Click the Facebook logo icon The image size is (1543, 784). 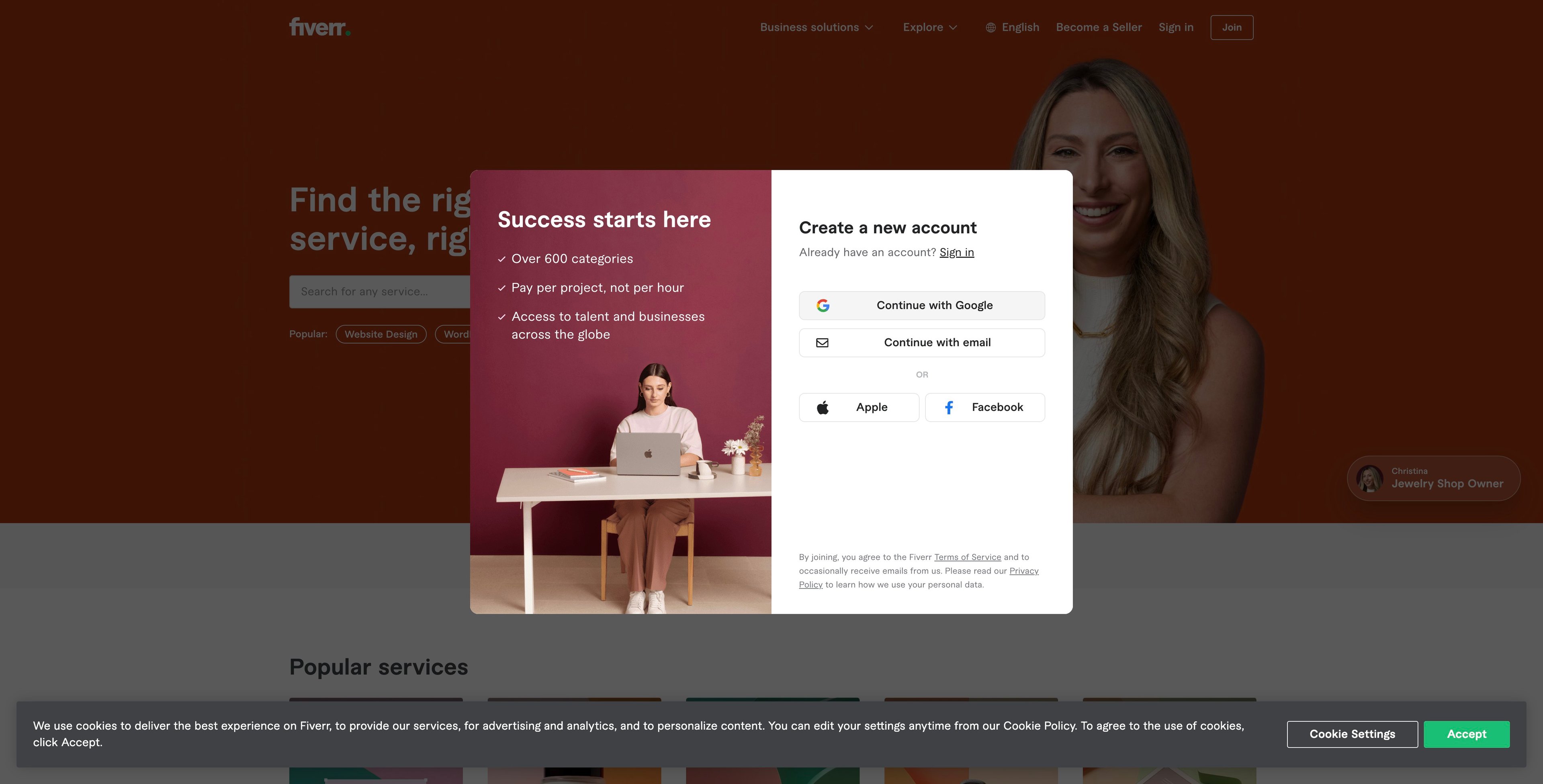coord(949,407)
